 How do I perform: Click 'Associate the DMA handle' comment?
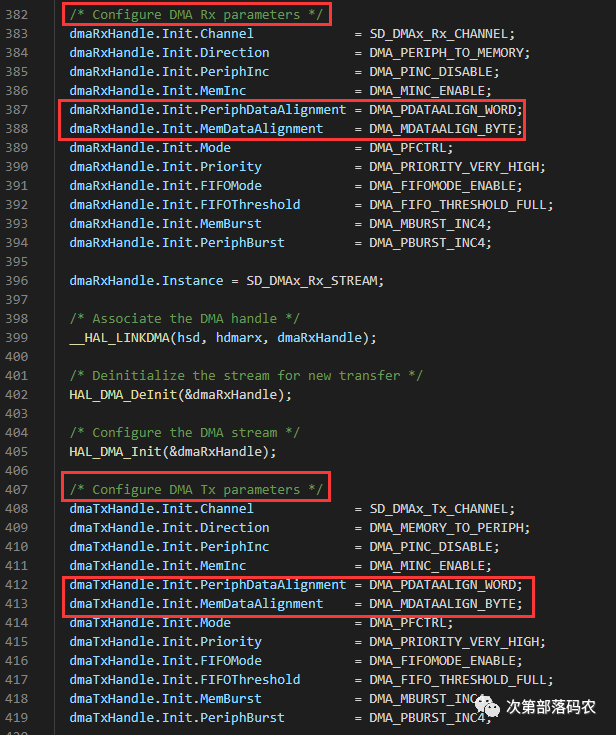184,319
